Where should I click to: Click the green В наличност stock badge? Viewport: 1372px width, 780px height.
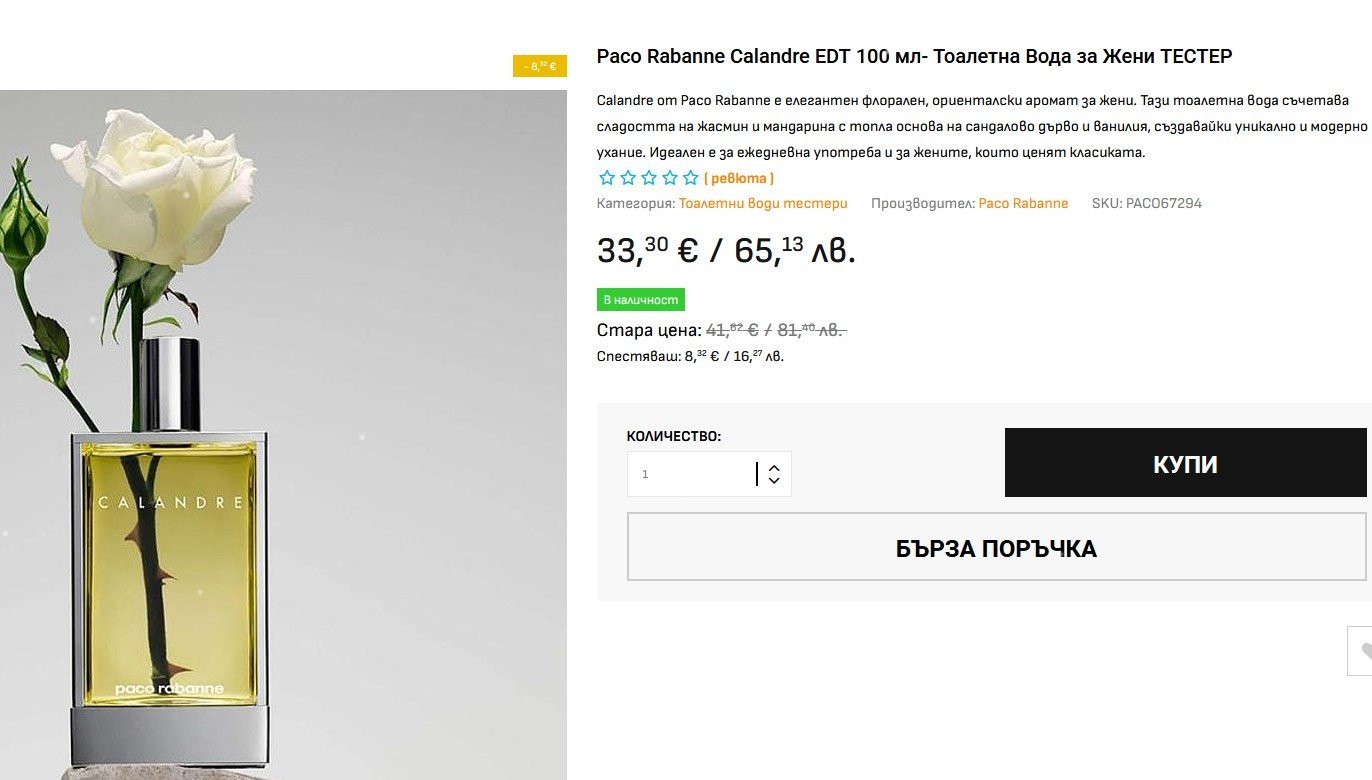[x=640, y=300]
